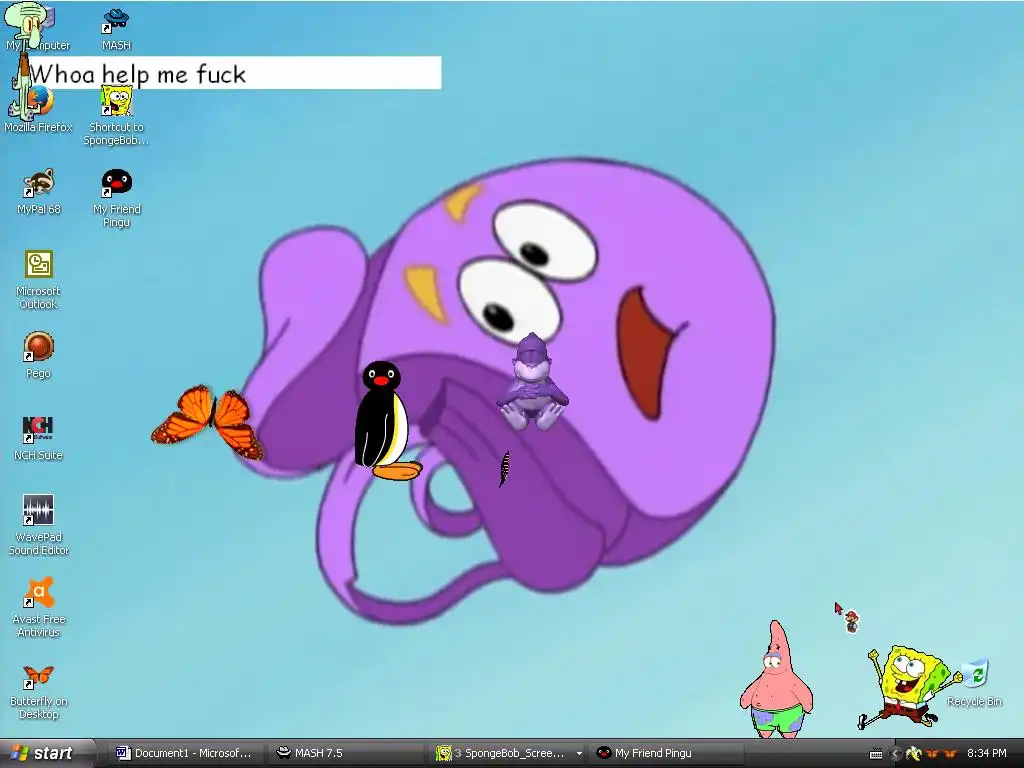Select the MASH desktop shortcut
Viewport: 1024px width, 768px height.
(116, 29)
